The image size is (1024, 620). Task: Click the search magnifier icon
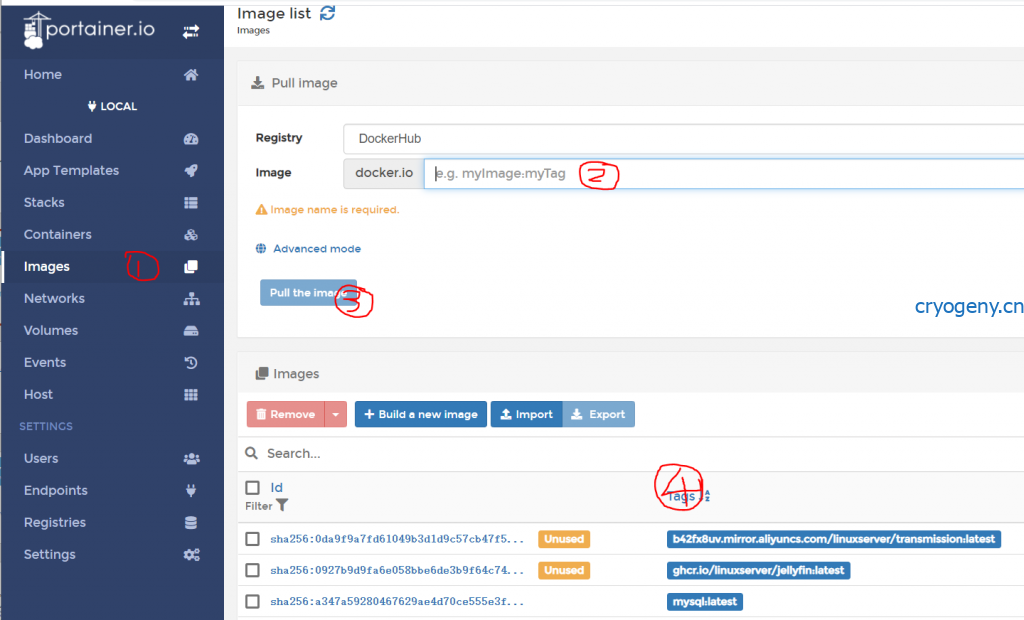coord(251,453)
